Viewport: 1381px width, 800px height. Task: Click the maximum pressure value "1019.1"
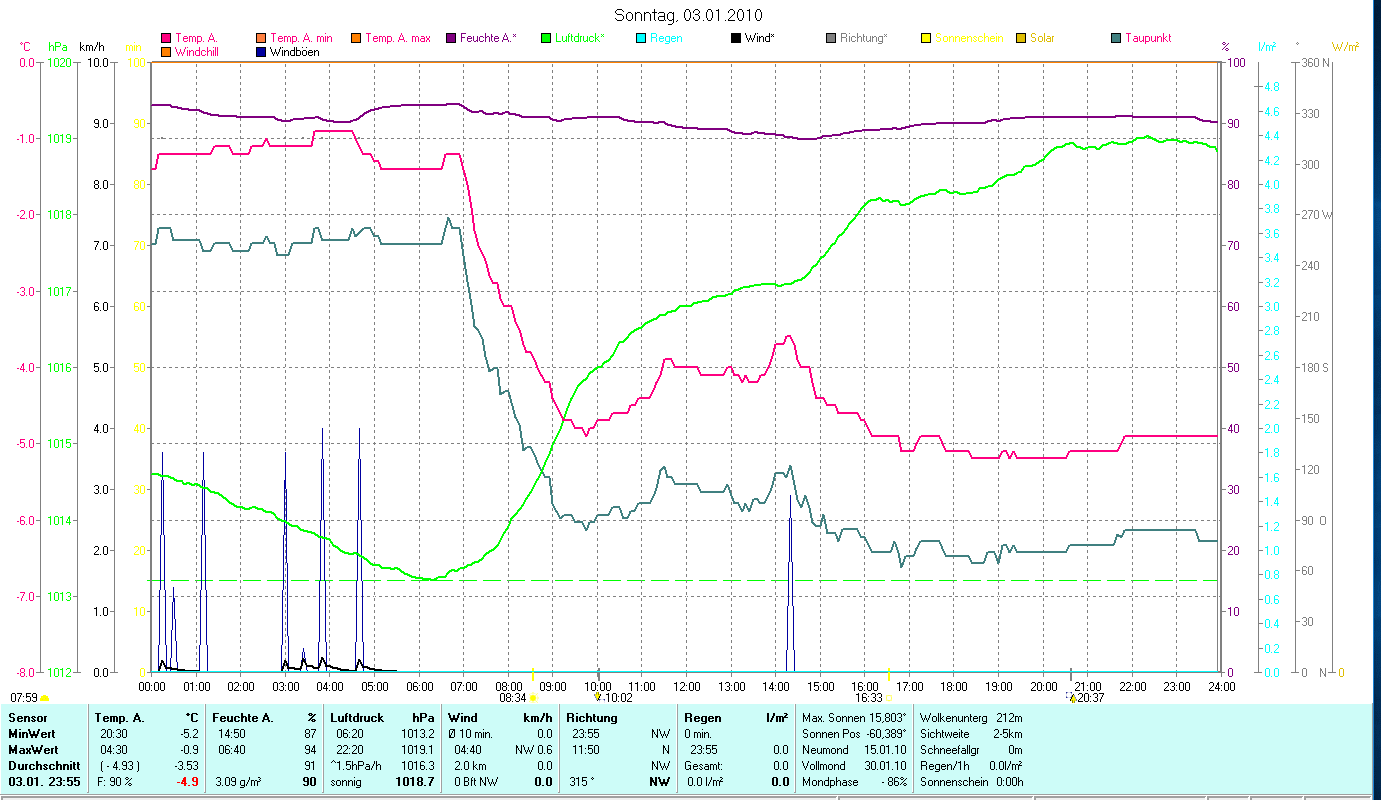(x=416, y=750)
